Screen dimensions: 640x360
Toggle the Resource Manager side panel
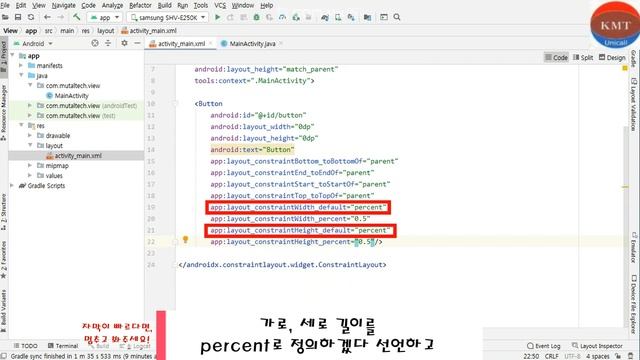pyautogui.click(x=4, y=112)
